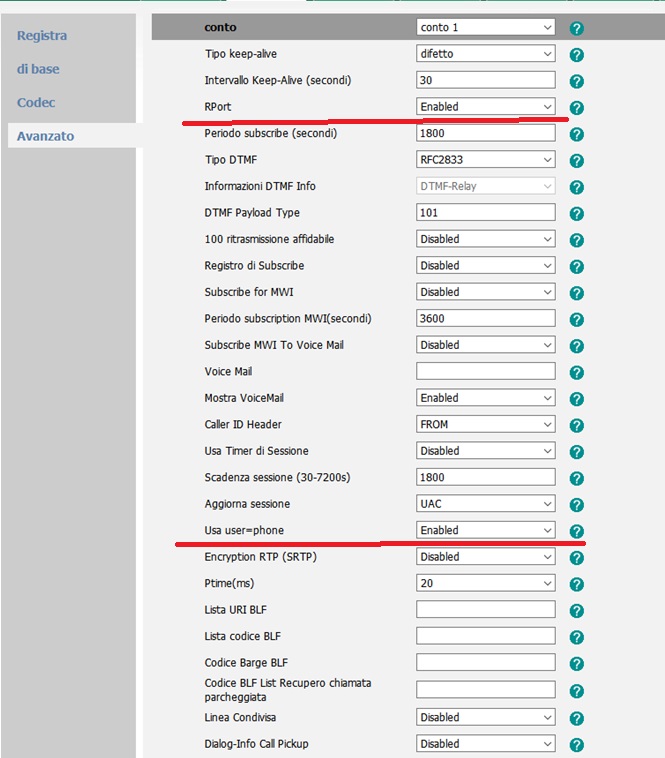The width and height of the screenshot is (665, 758).
Task: Go to the di base tab
Action: coord(38,69)
